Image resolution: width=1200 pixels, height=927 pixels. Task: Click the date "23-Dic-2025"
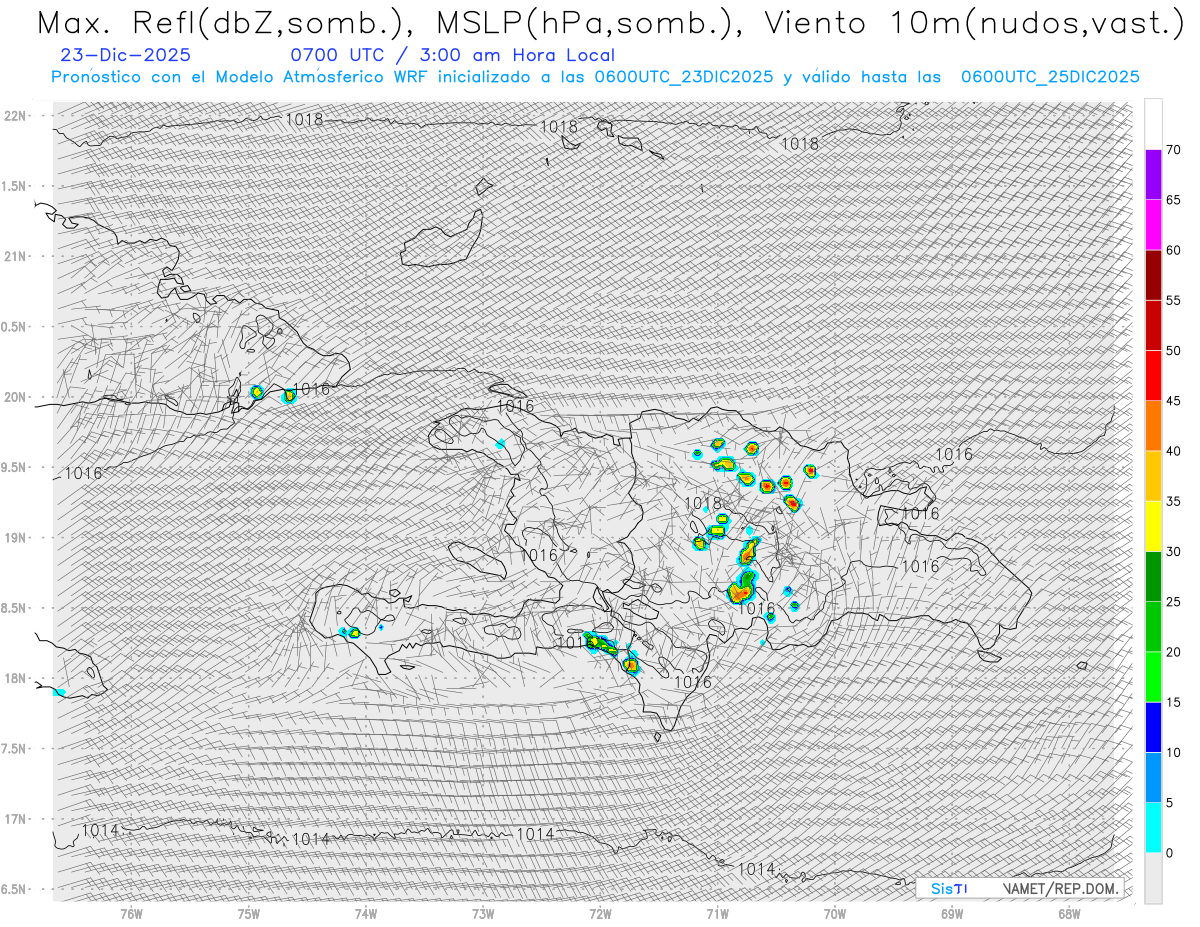[x=126, y=55]
